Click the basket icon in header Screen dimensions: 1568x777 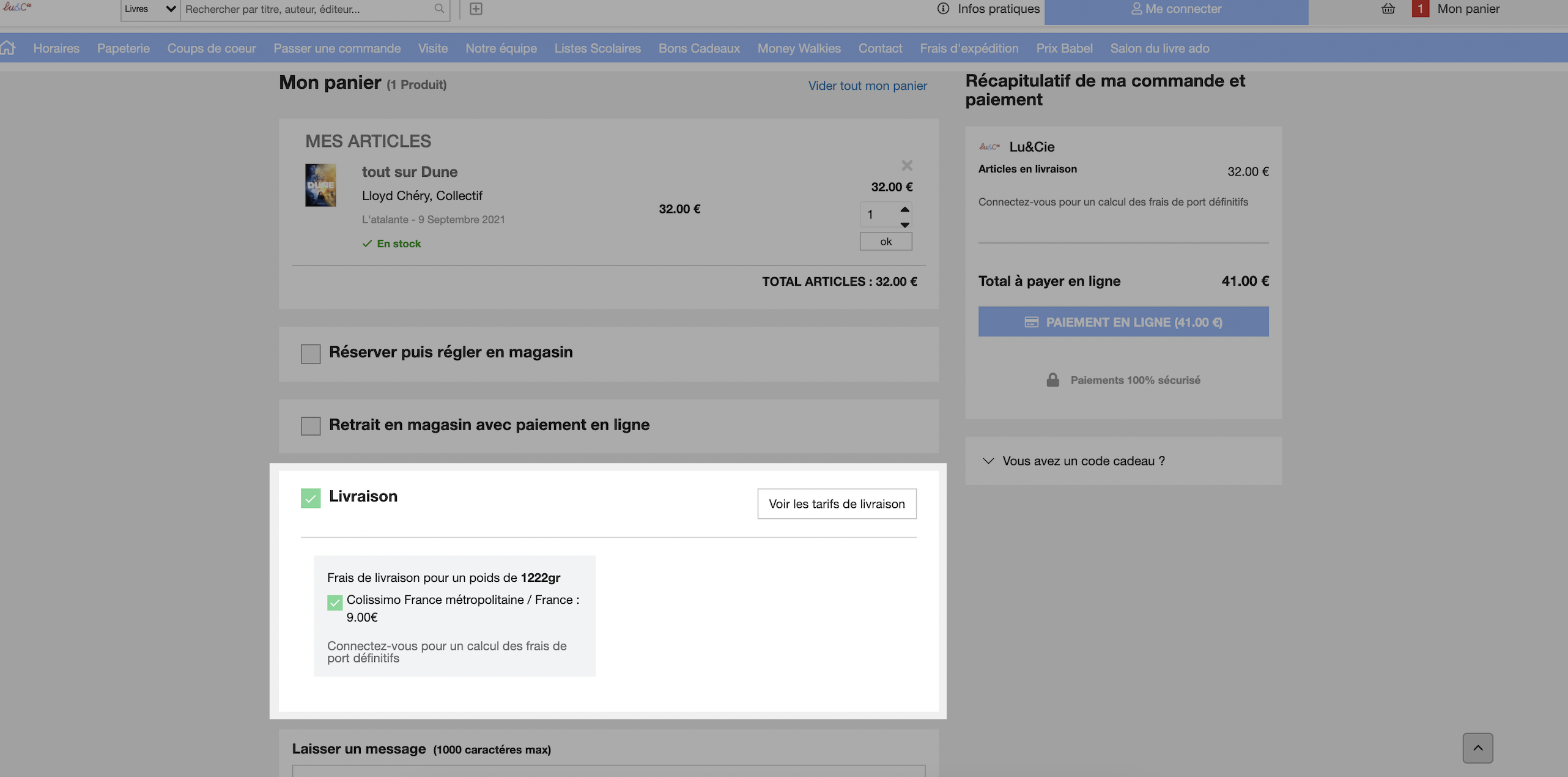pyautogui.click(x=1388, y=9)
